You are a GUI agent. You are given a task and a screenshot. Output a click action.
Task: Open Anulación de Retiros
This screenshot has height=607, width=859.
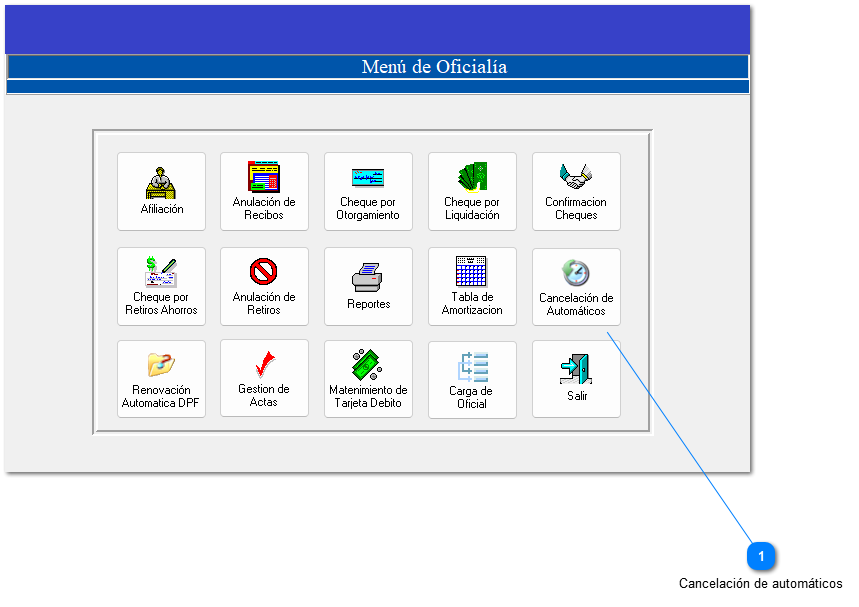(264, 286)
